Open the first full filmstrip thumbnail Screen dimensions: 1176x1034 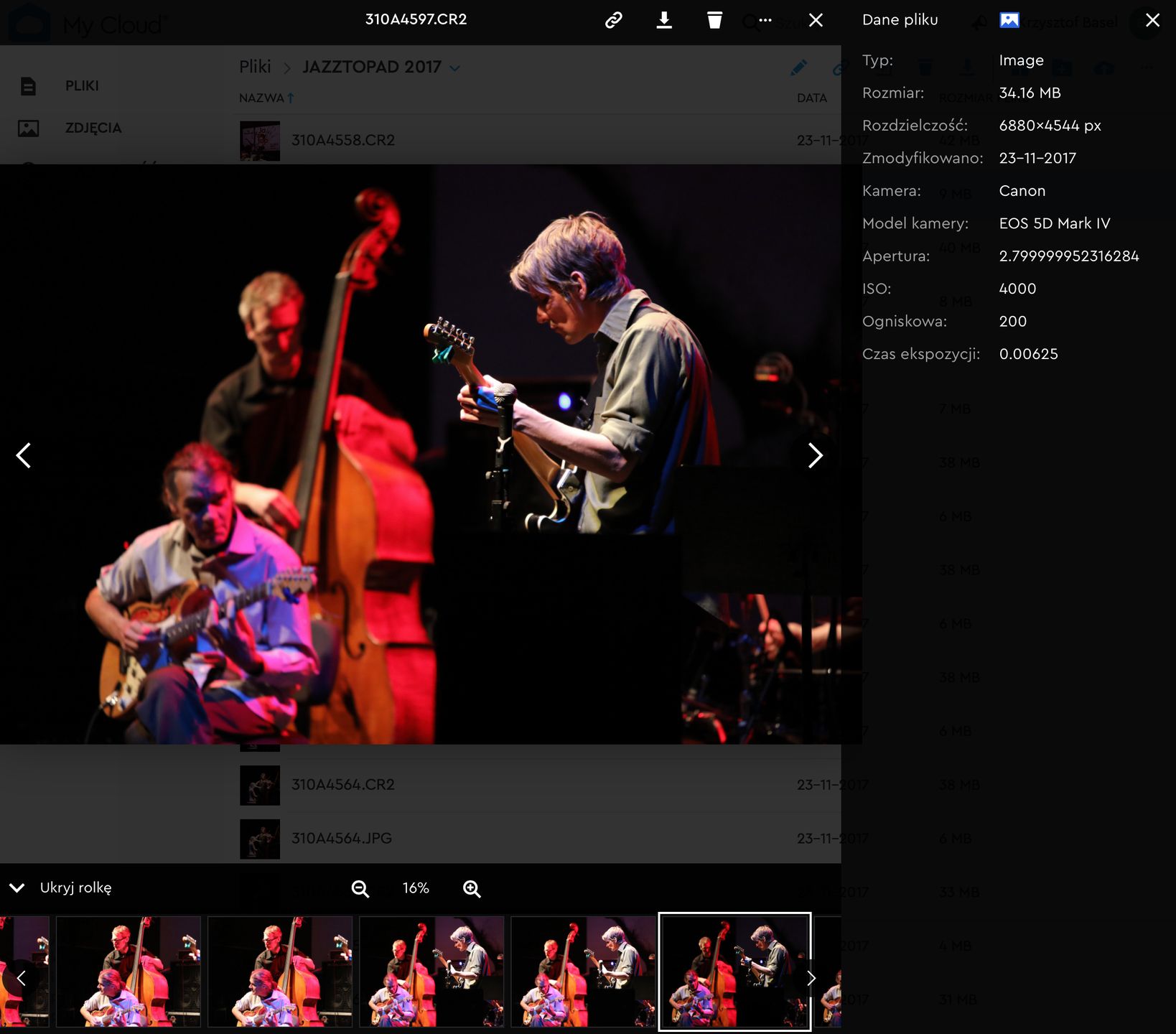(129, 972)
